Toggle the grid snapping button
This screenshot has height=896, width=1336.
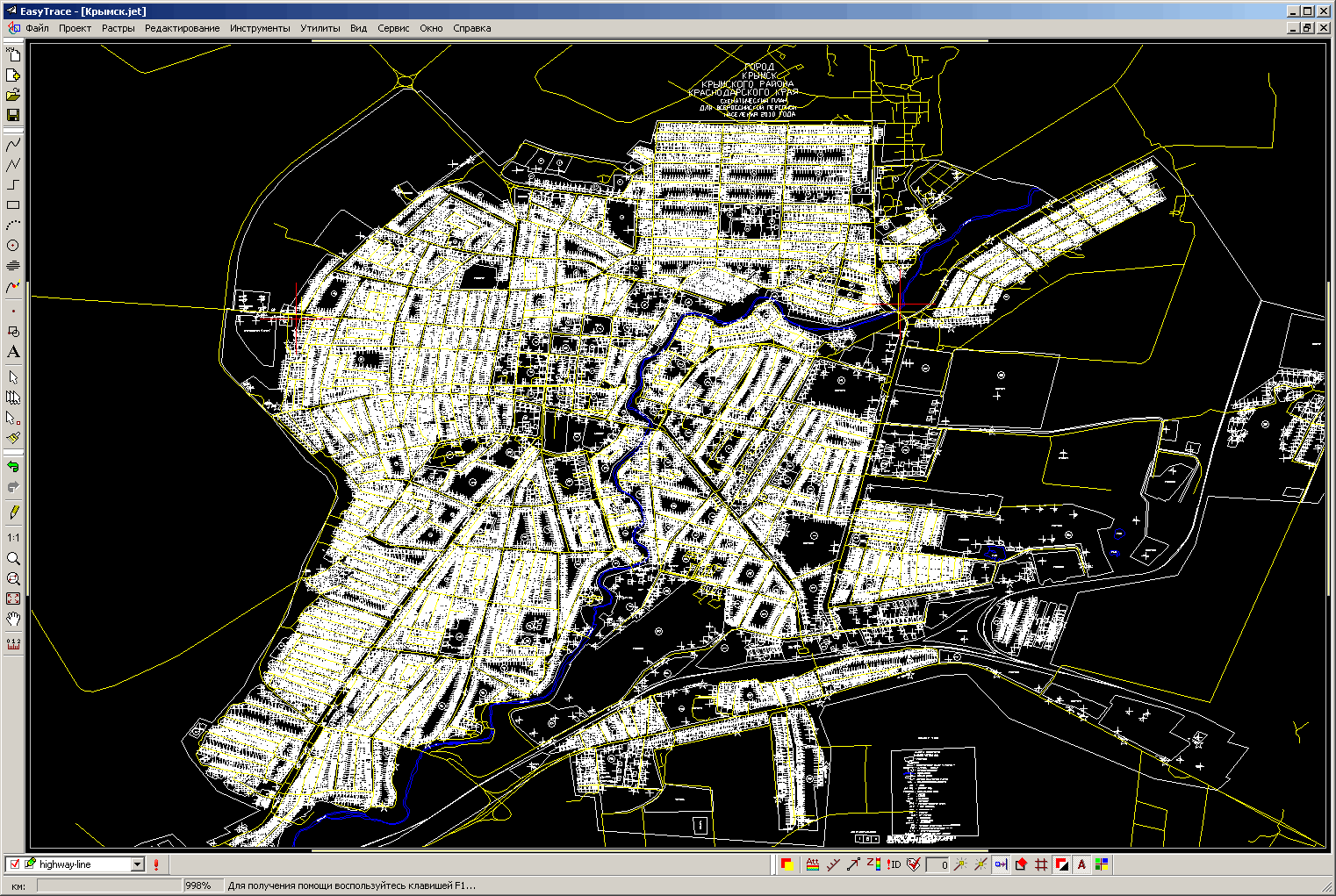1041,864
